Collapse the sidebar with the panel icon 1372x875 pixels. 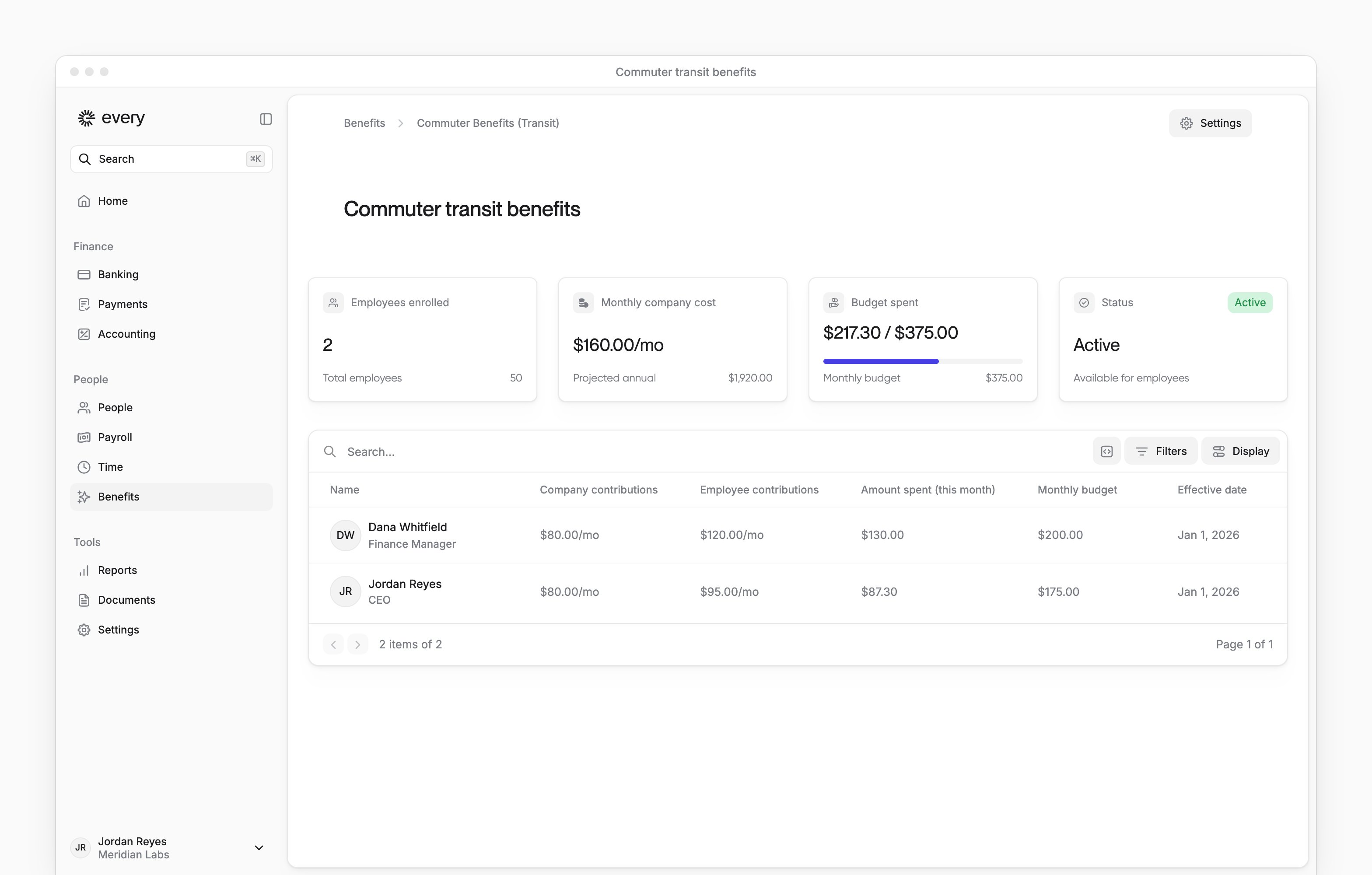click(x=266, y=119)
